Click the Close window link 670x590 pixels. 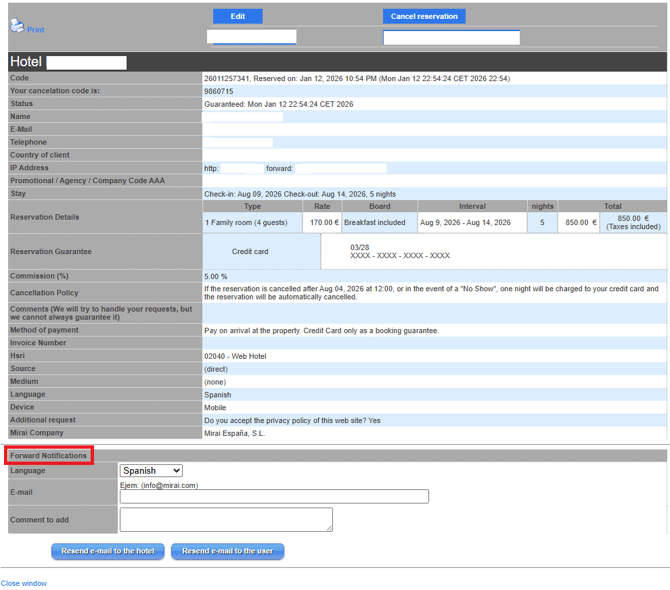[x=24, y=583]
